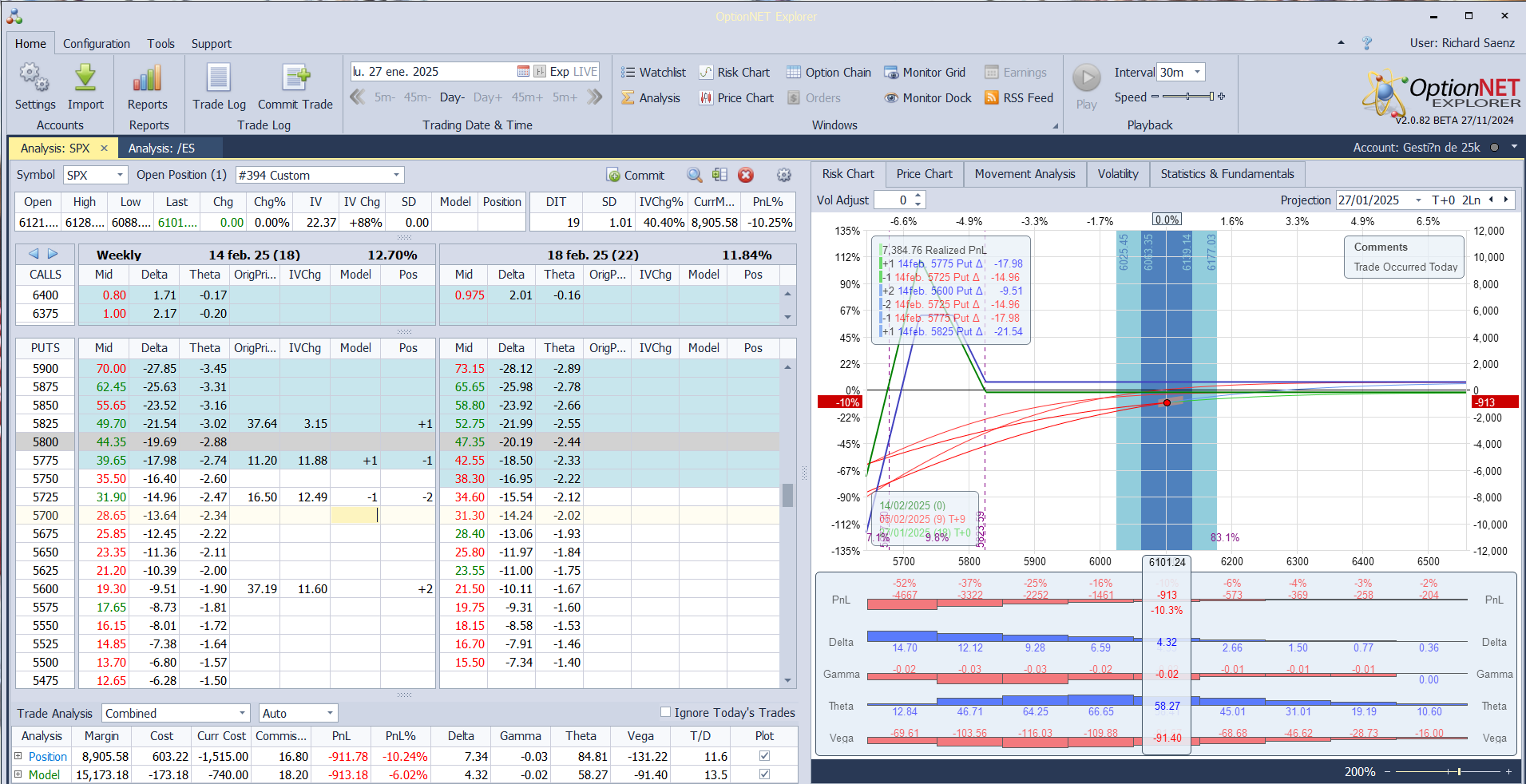
Task: Expand the Position analysis row
Action: pos(18,756)
